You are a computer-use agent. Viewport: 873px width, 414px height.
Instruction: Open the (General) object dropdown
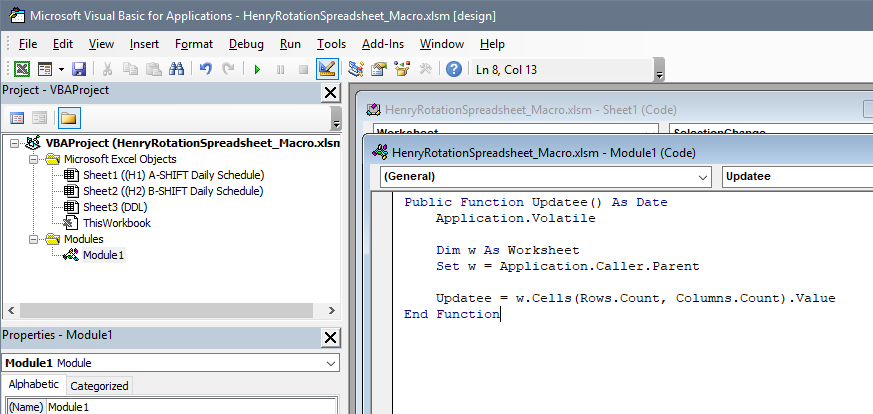pos(704,176)
